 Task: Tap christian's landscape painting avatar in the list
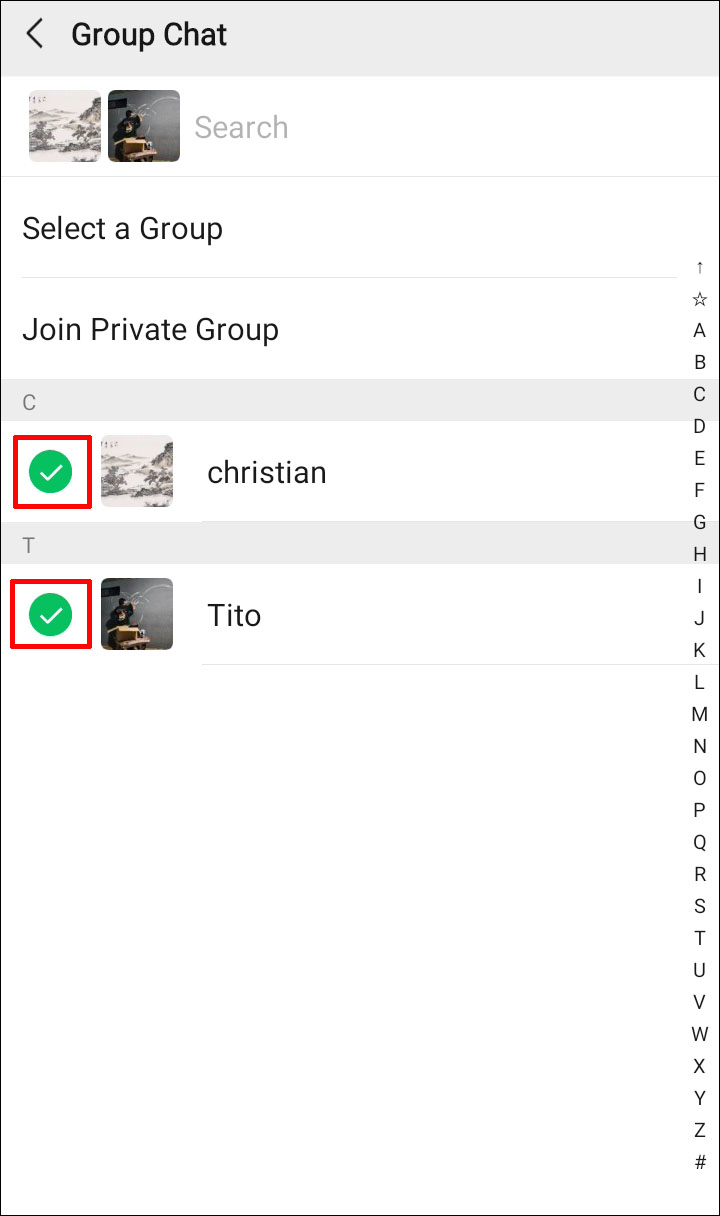(137, 472)
